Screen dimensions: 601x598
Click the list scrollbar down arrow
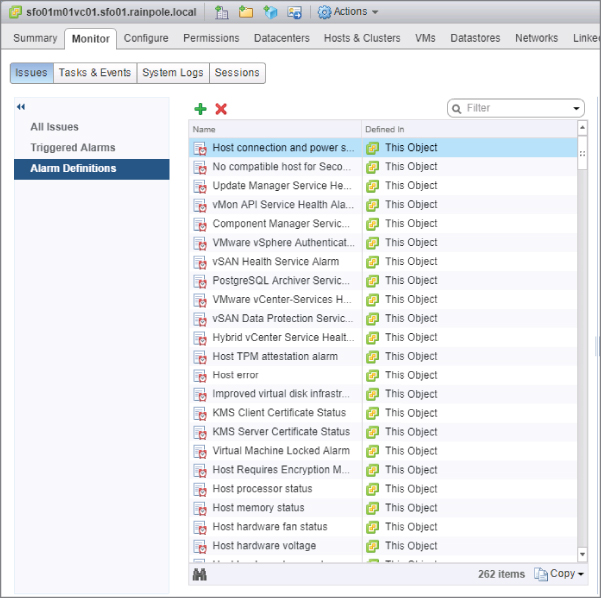tap(583, 554)
